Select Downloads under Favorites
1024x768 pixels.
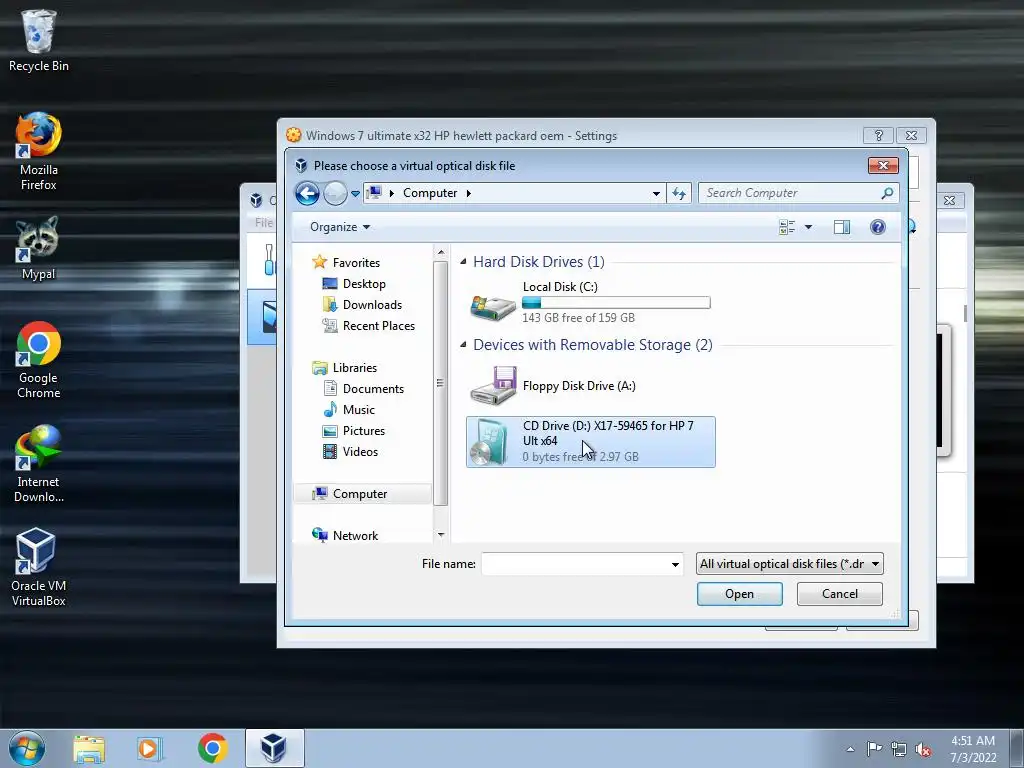pos(362,305)
